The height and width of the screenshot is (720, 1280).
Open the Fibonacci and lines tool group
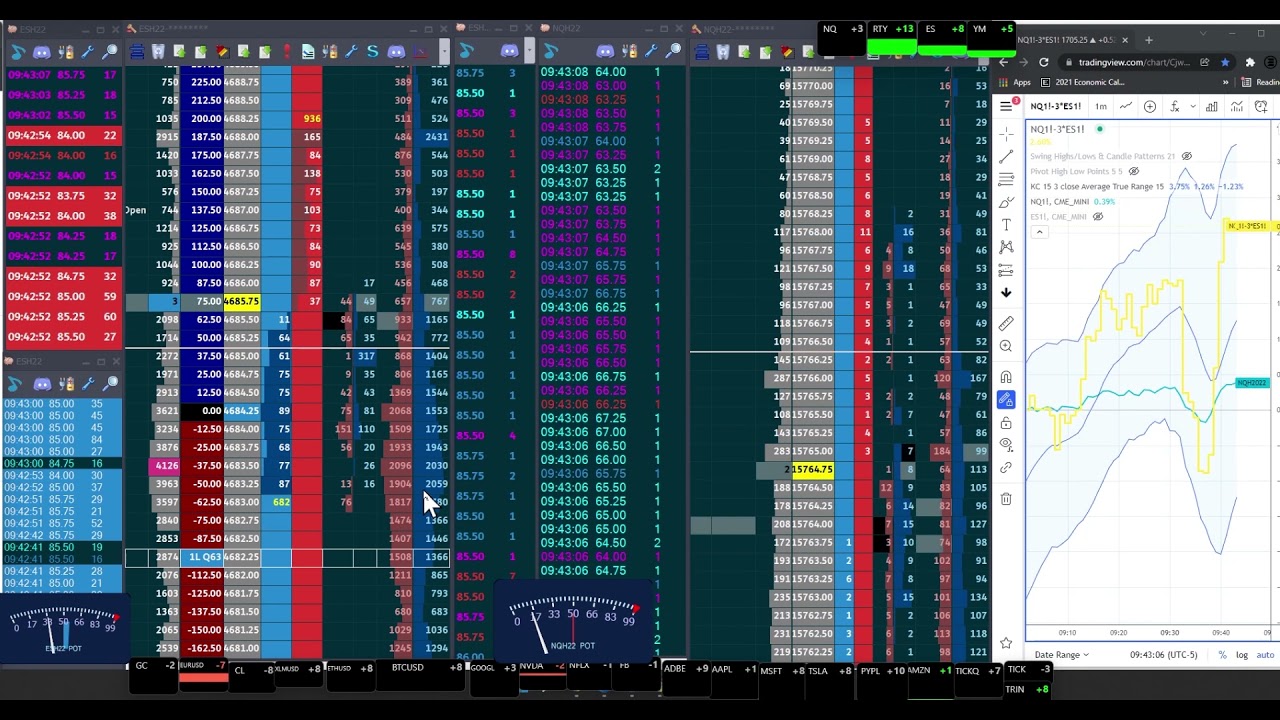pos(1006,179)
